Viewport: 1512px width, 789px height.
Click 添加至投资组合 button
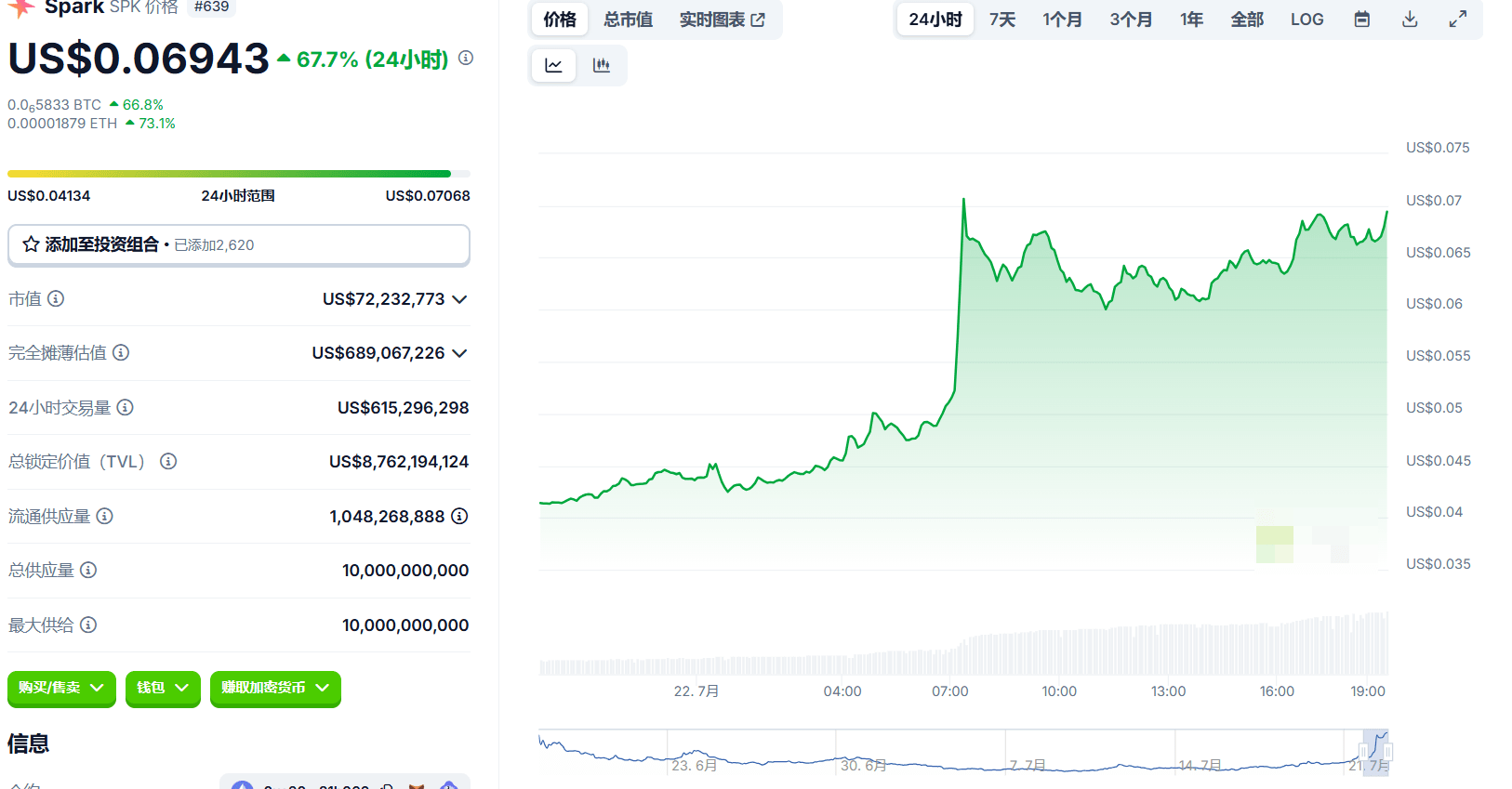(x=238, y=244)
